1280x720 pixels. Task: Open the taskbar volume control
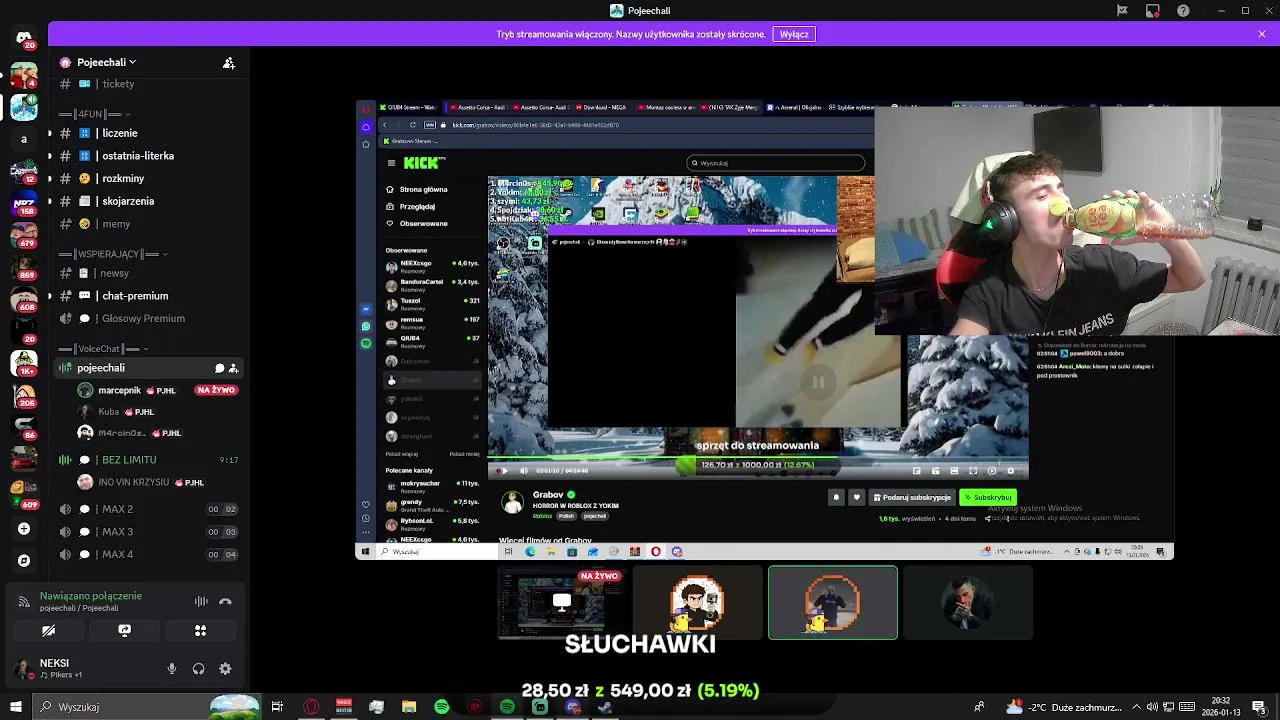click(1151, 707)
